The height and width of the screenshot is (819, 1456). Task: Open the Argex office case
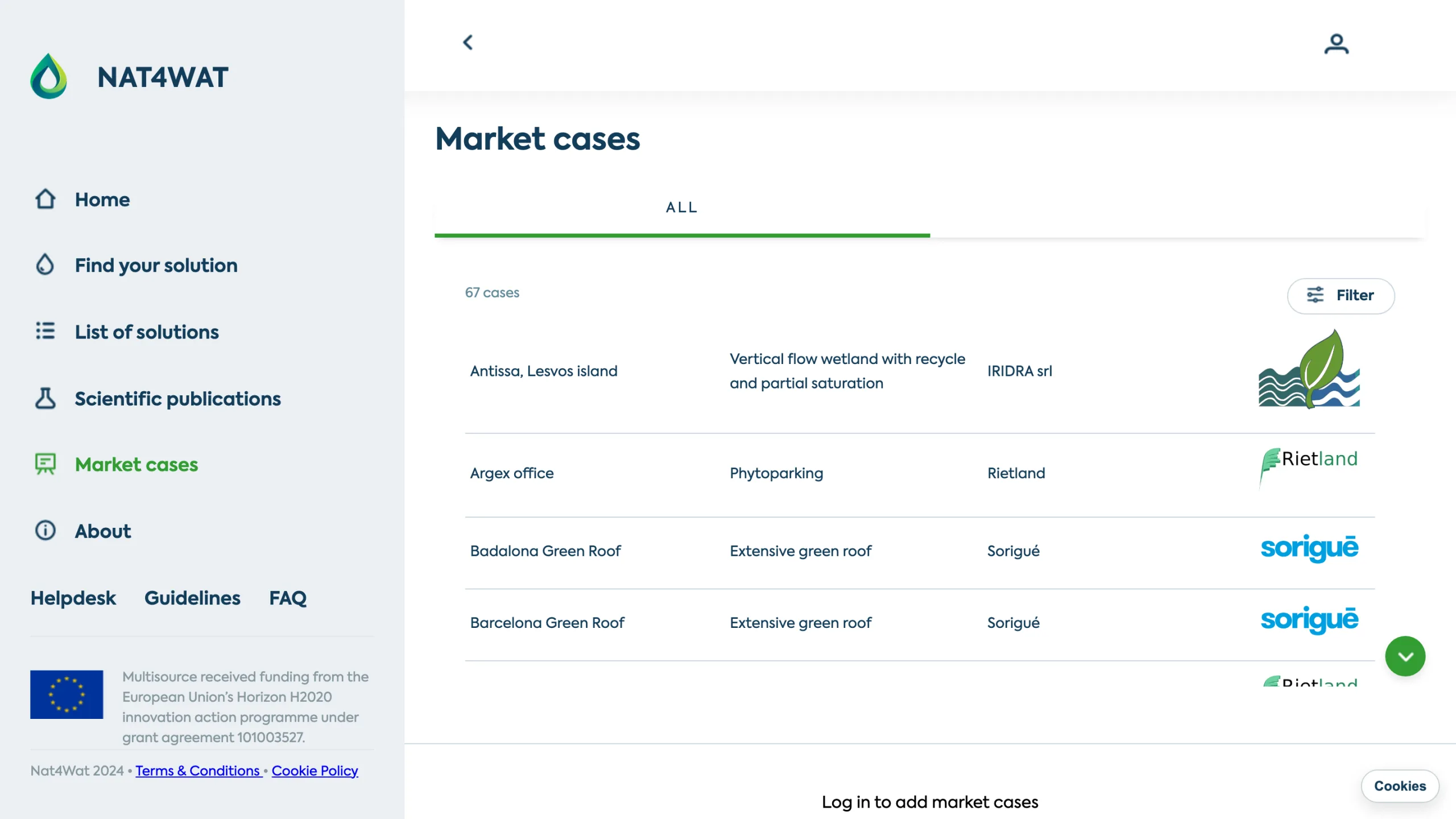(x=512, y=473)
